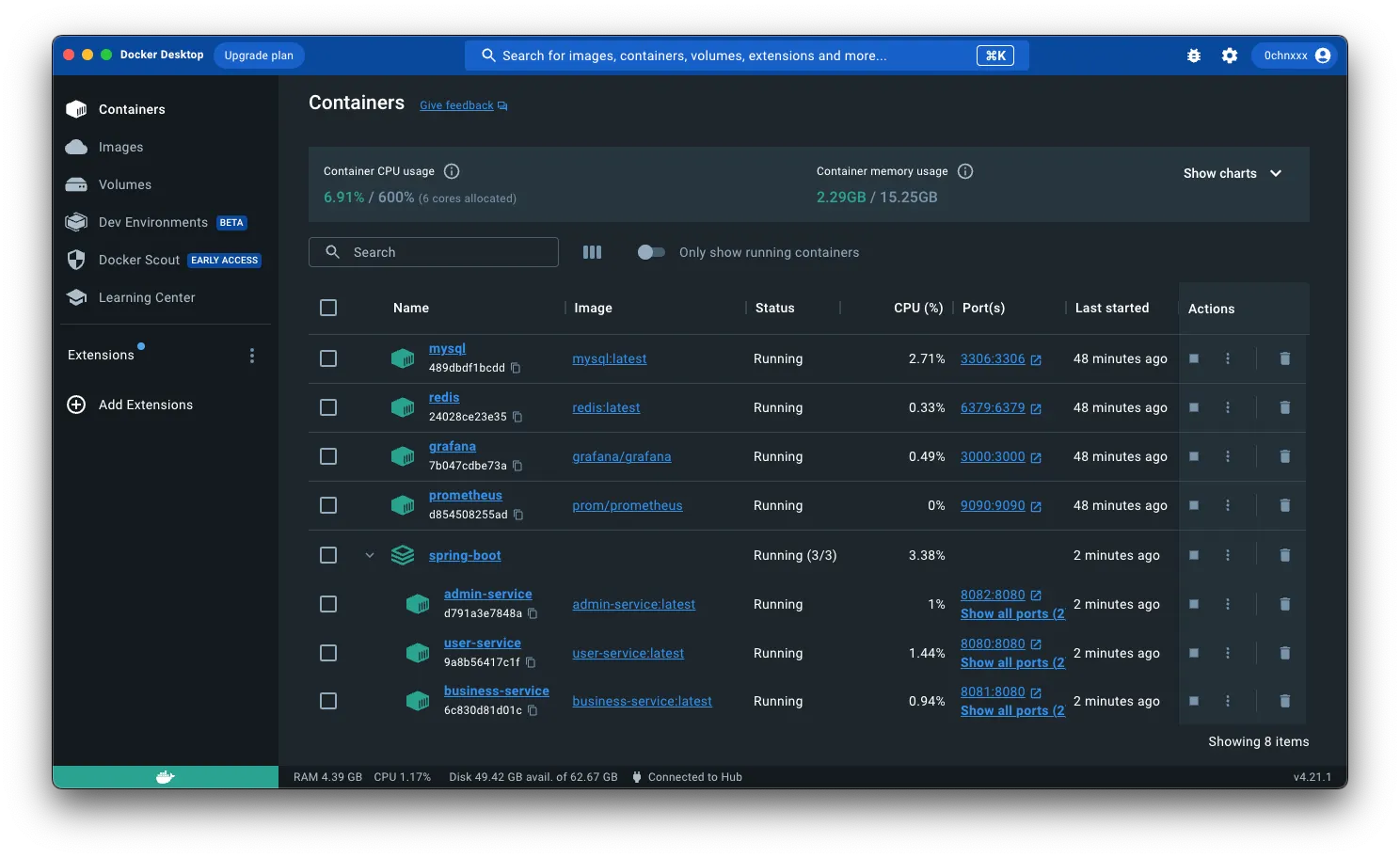This screenshot has width=1400, height=858.
Task: Stop the spring-boot stack
Action: (1194, 555)
